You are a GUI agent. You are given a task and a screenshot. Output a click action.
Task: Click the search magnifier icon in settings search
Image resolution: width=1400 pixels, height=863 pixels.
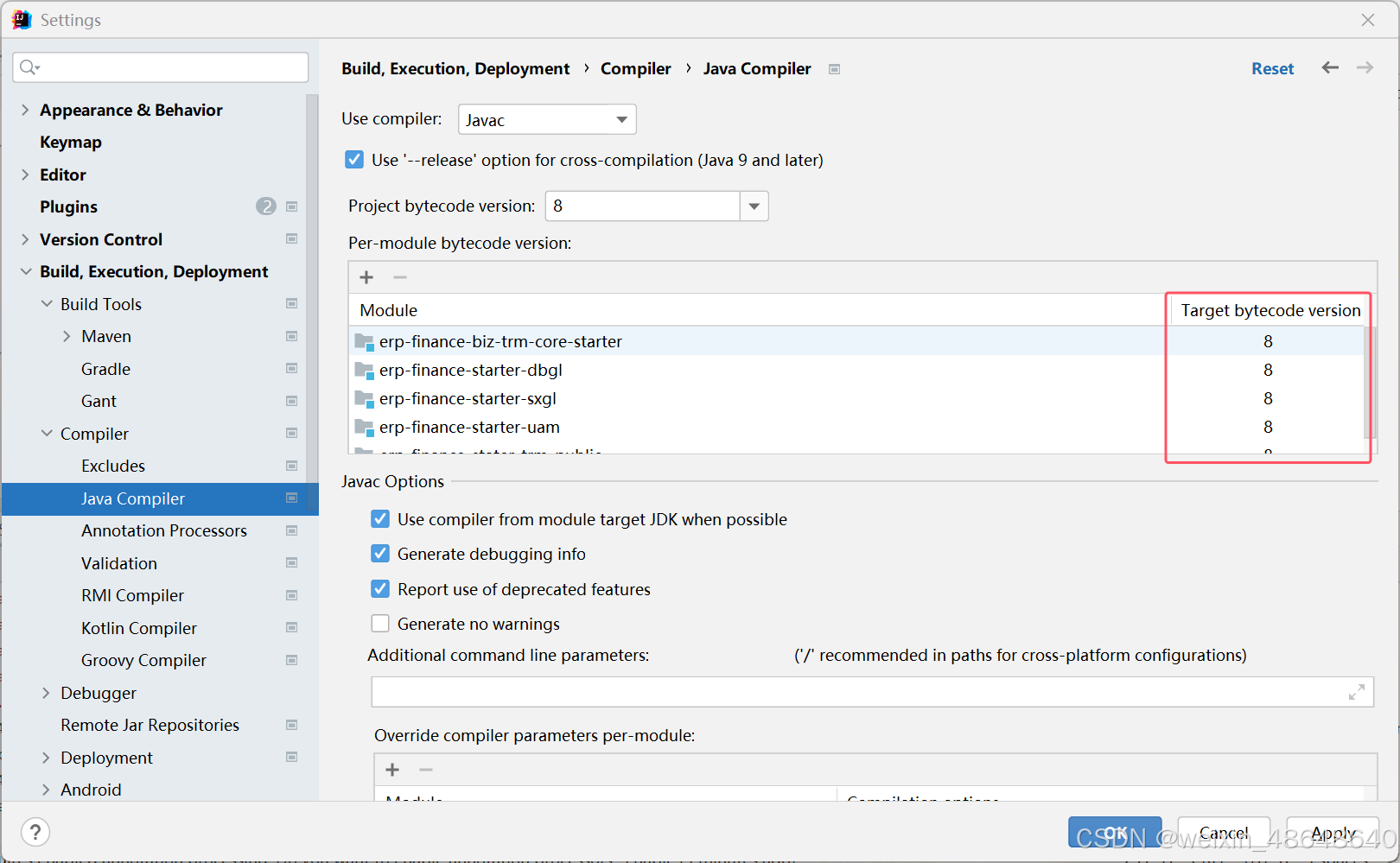(x=27, y=67)
